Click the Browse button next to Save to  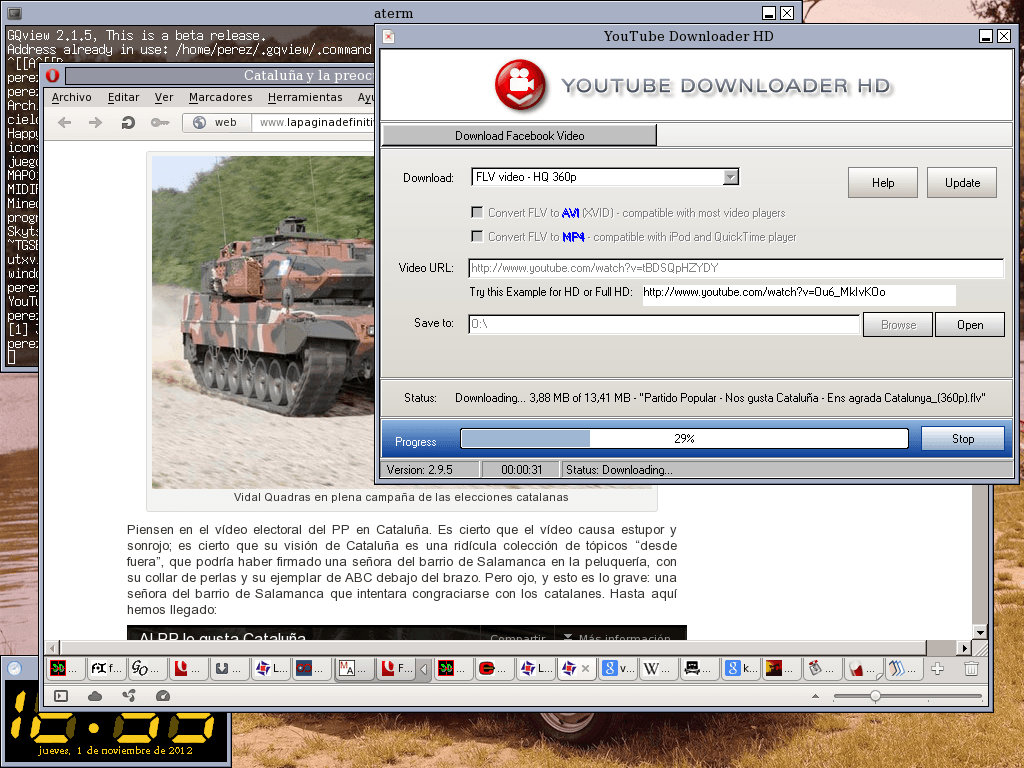coord(898,325)
